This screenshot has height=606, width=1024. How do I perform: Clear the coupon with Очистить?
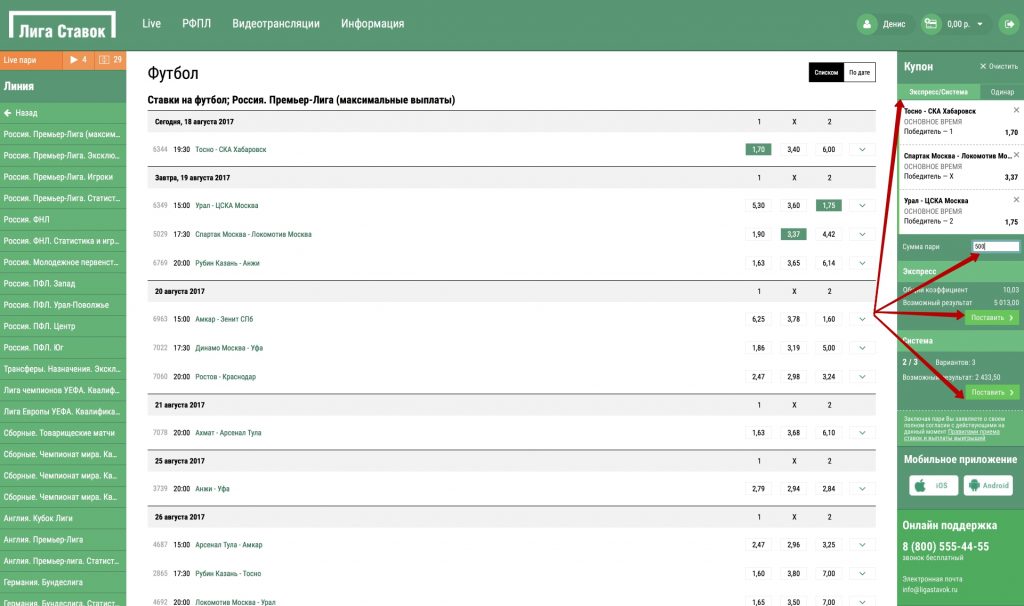[x=998, y=66]
